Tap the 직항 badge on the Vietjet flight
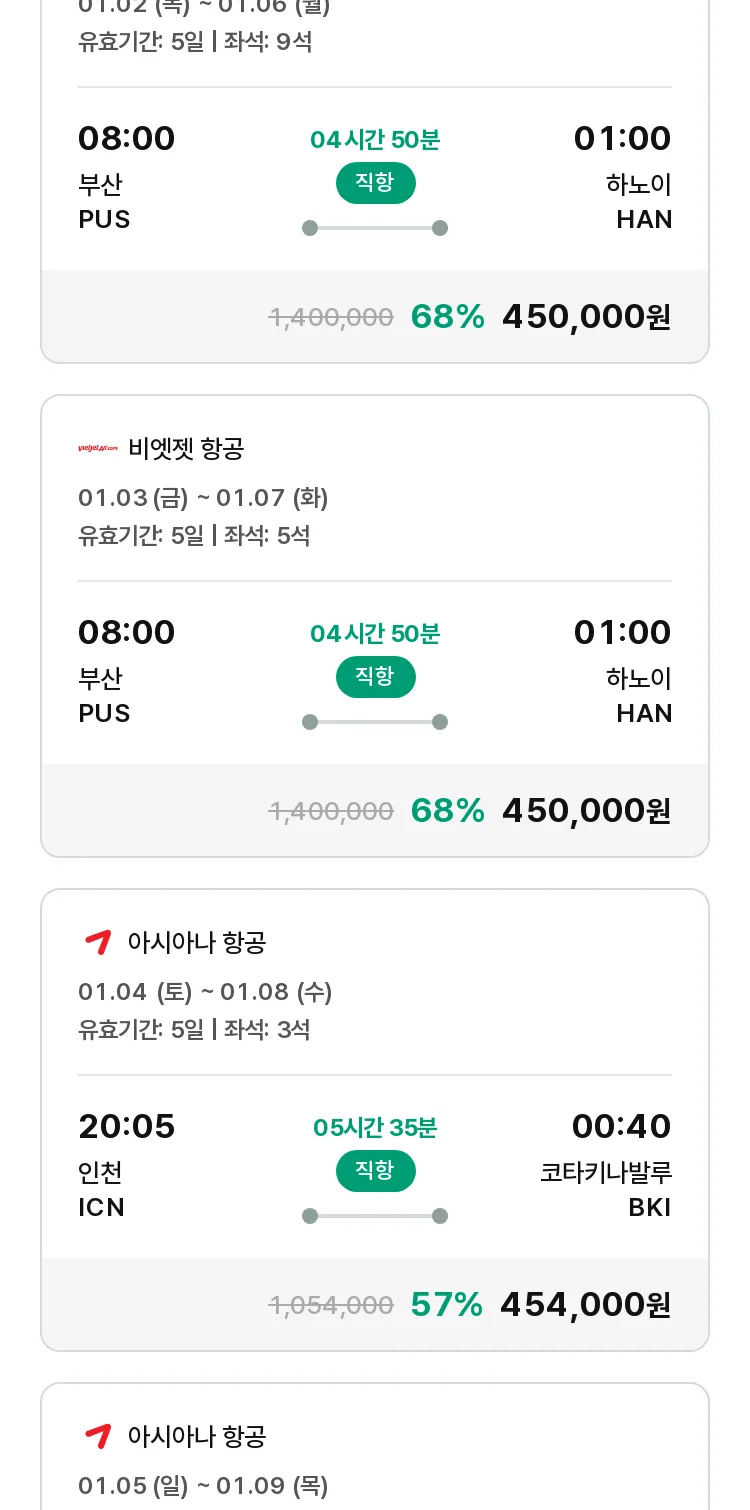 (x=375, y=677)
